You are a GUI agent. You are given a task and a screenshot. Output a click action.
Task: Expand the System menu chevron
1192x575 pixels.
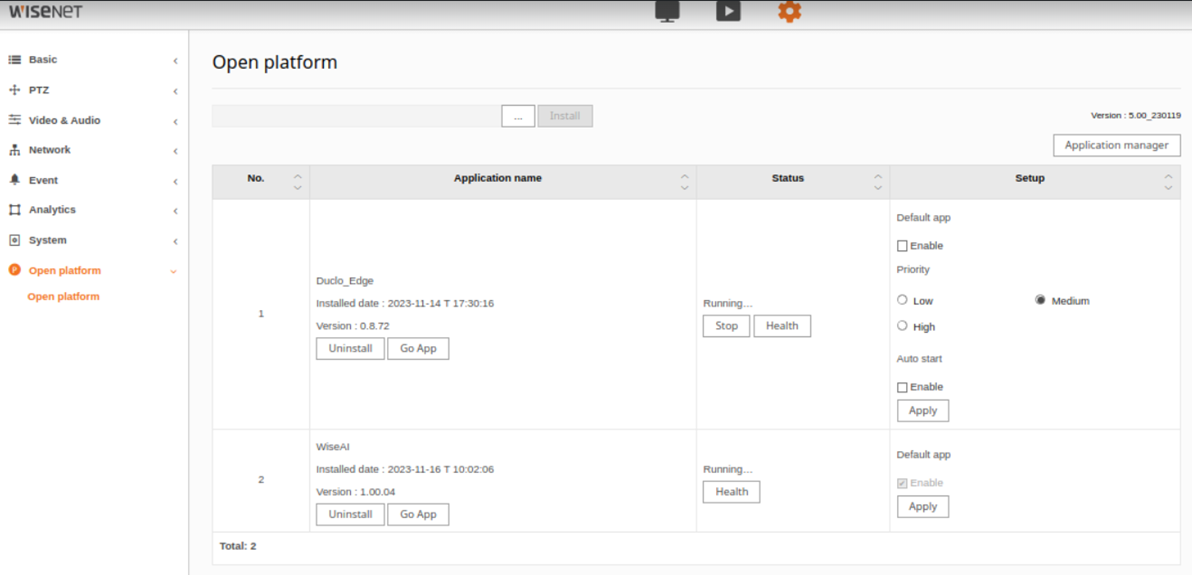pyautogui.click(x=175, y=241)
